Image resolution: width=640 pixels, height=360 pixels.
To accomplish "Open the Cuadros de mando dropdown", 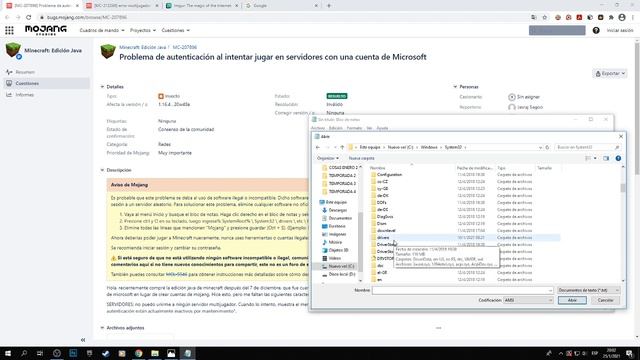I will [102, 30].
